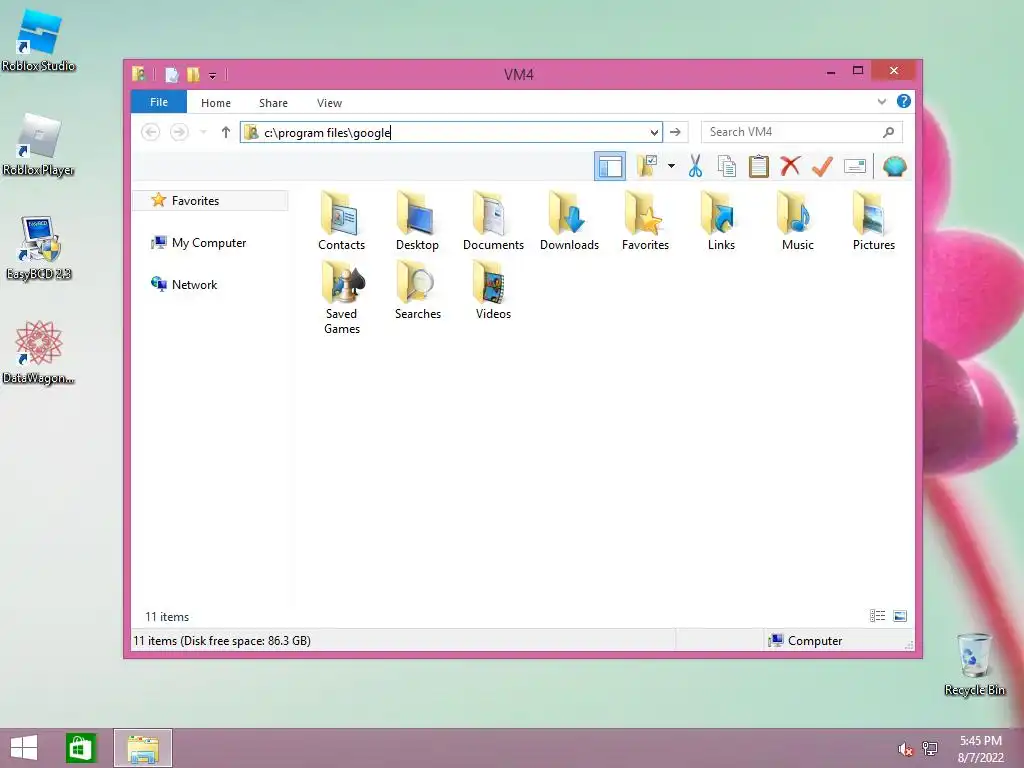Screen dimensions: 1024x768
Task: Open RobloxPlayer desktop shortcut
Action: (x=38, y=144)
